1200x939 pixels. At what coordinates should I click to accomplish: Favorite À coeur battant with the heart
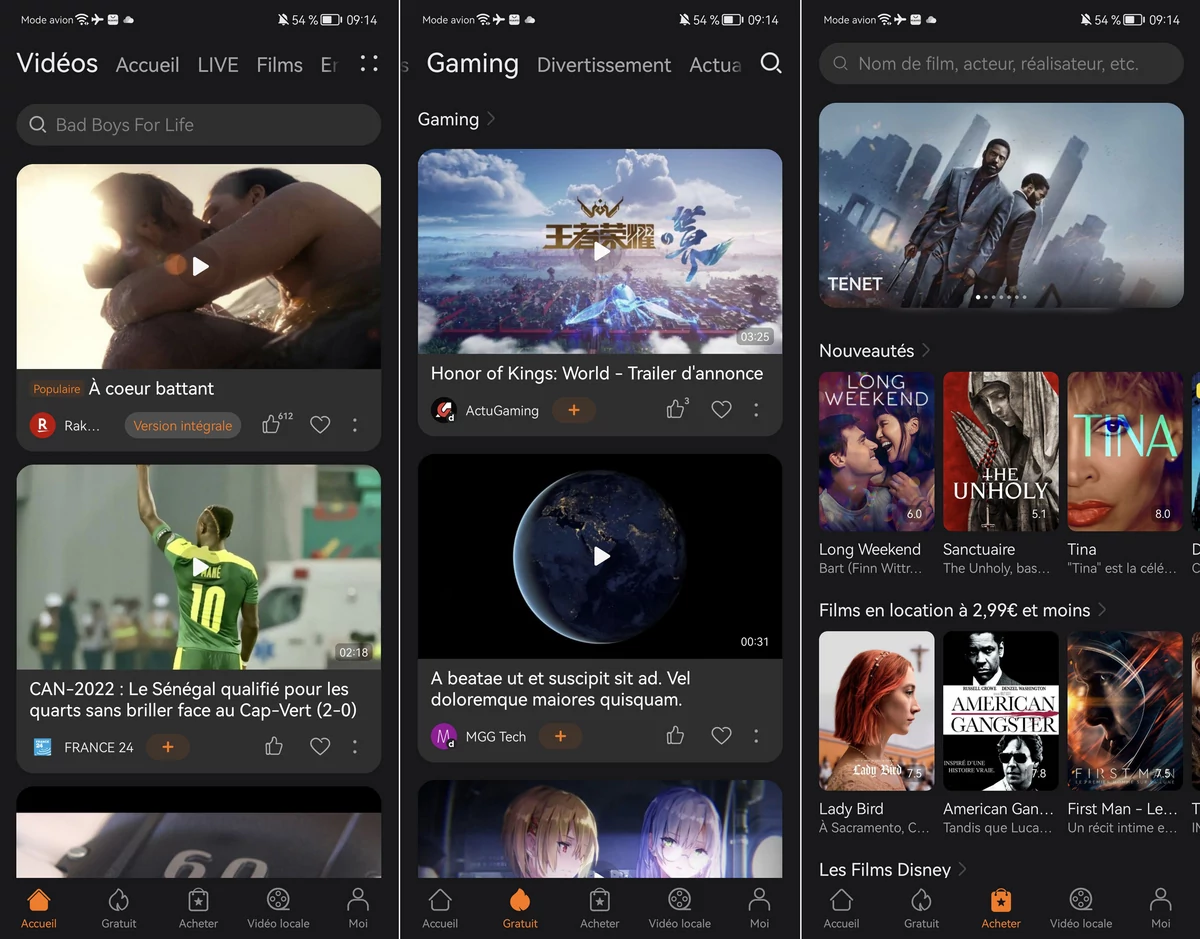click(320, 425)
